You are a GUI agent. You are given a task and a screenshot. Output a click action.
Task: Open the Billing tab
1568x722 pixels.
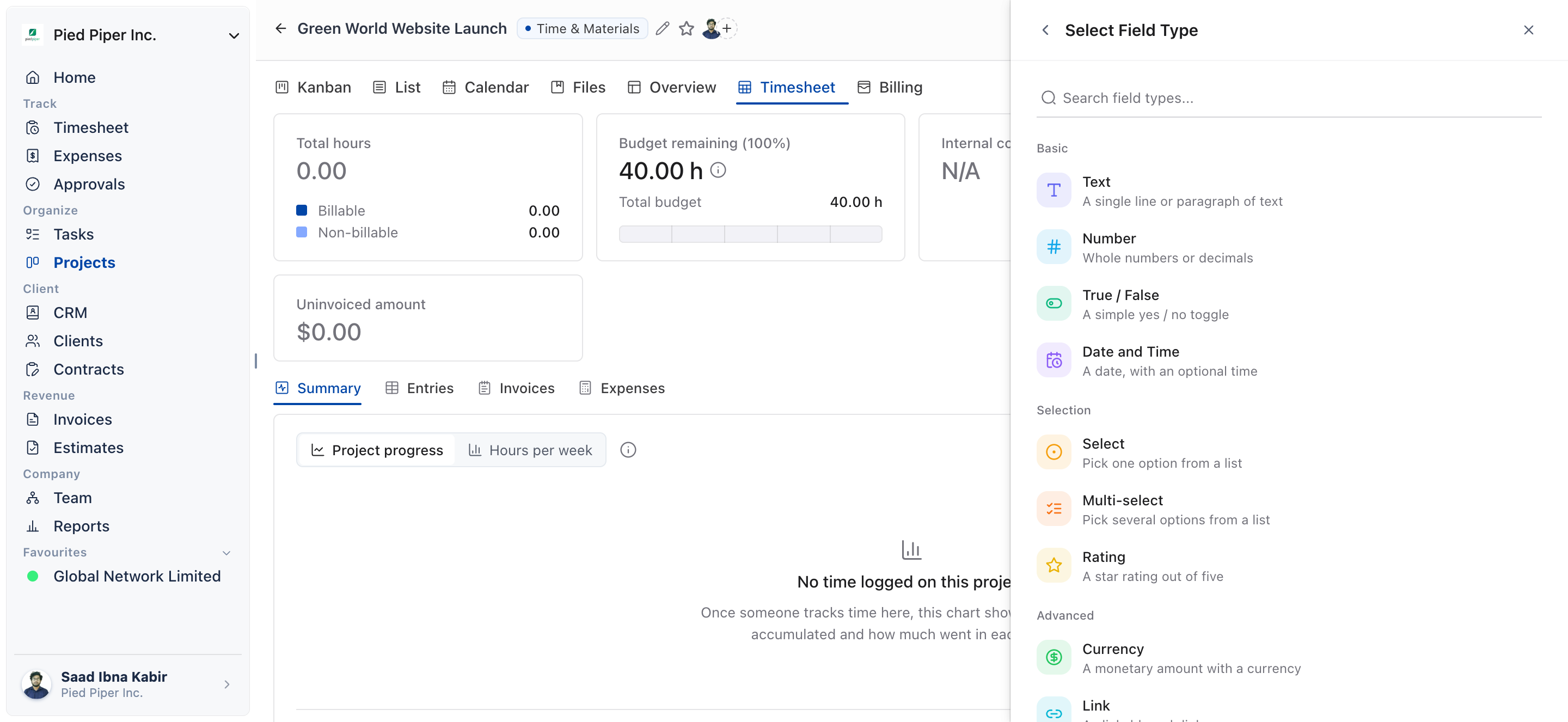coord(889,87)
